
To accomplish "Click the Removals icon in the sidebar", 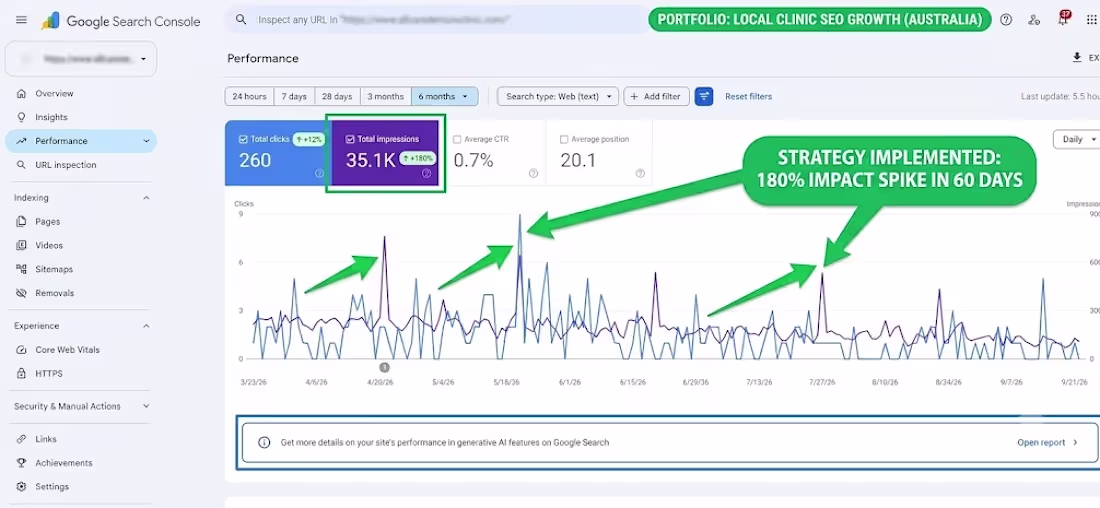I will (21, 293).
